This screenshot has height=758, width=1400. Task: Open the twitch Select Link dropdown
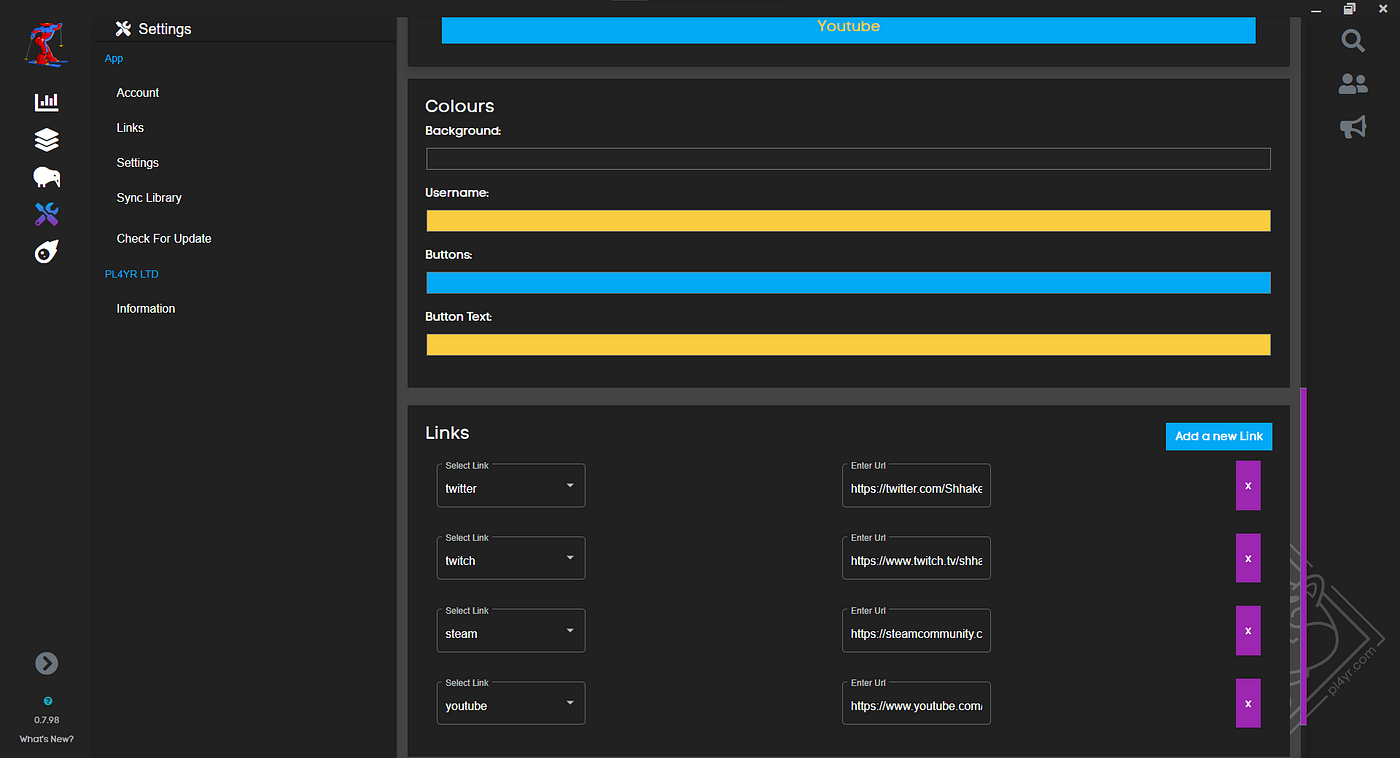(511, 558)
